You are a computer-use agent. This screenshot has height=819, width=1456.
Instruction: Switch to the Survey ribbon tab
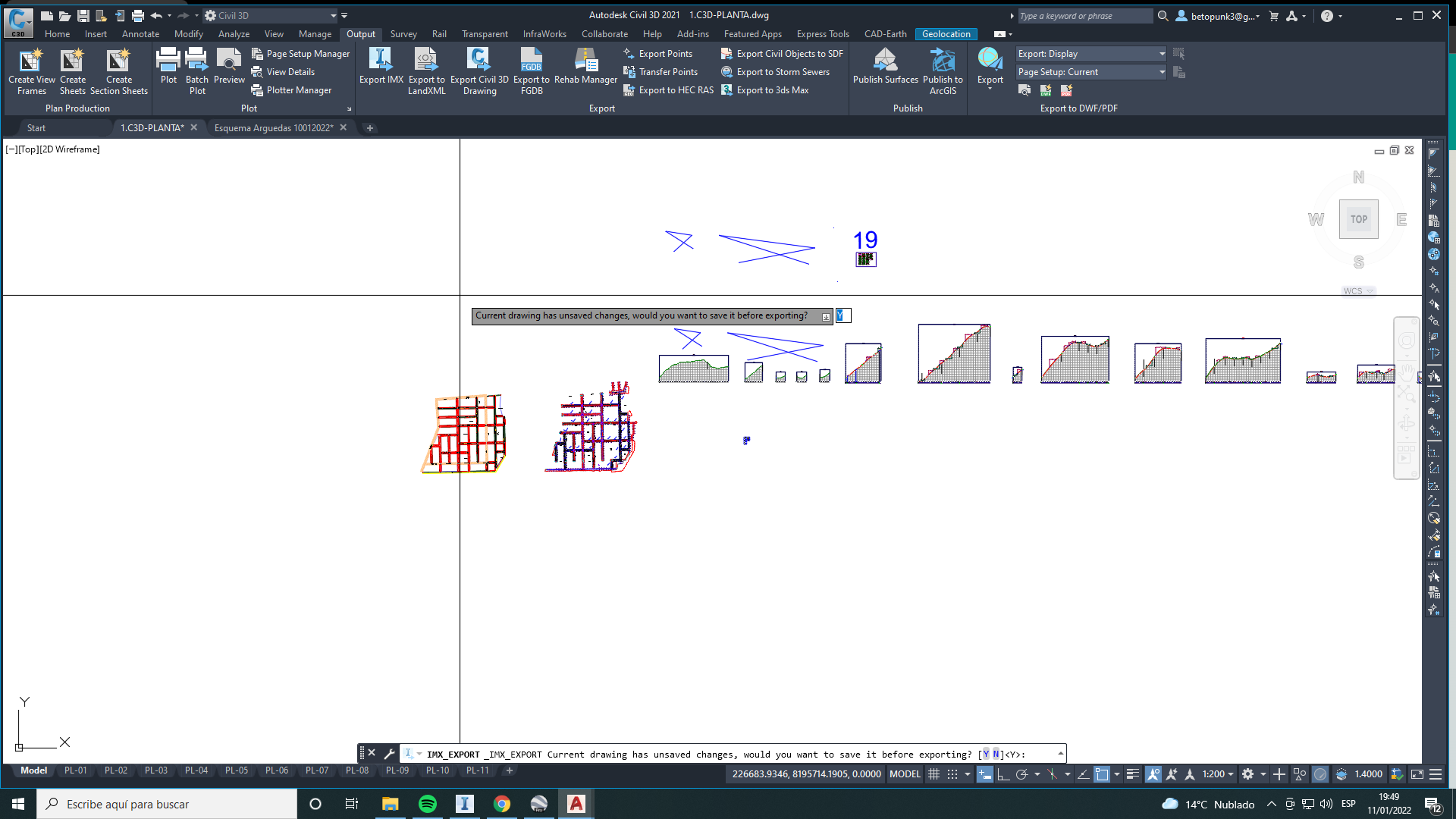[x=403, y=34]
